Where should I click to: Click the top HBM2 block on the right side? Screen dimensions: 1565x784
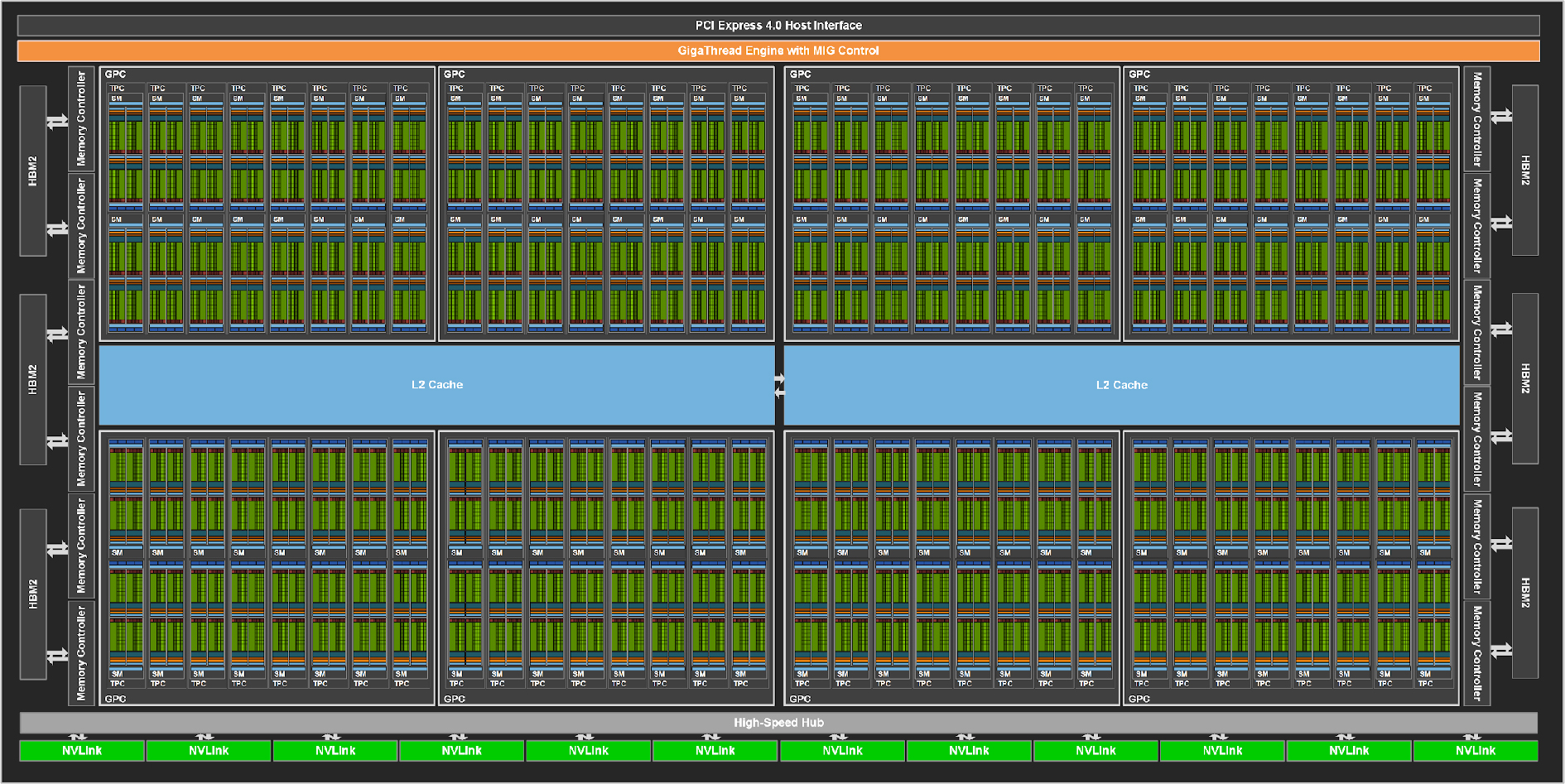click(x=1525, y=171)
